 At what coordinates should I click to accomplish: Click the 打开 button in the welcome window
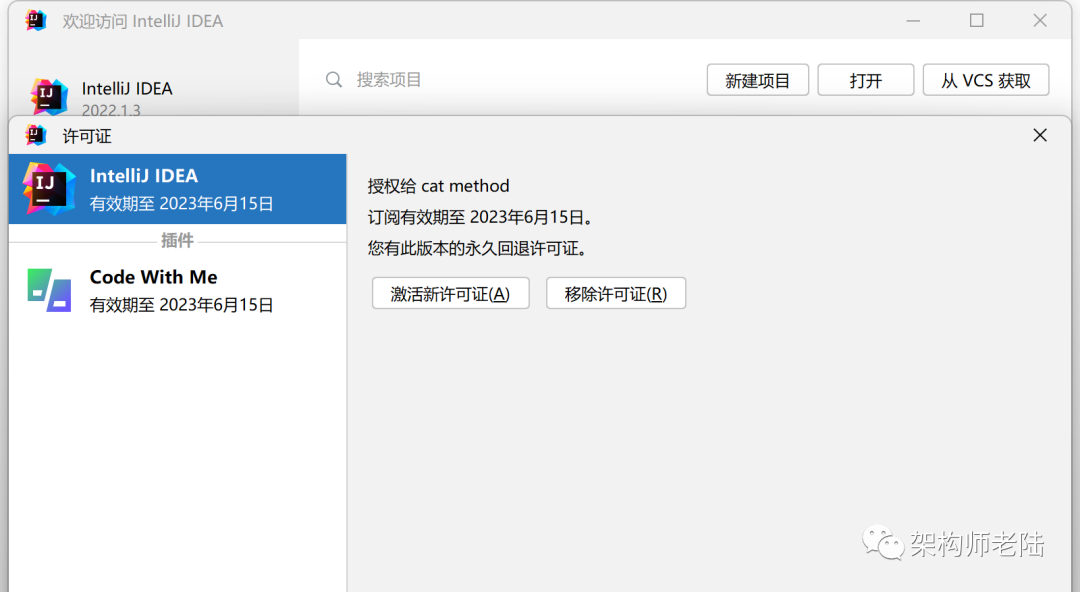tap(866, 80)
